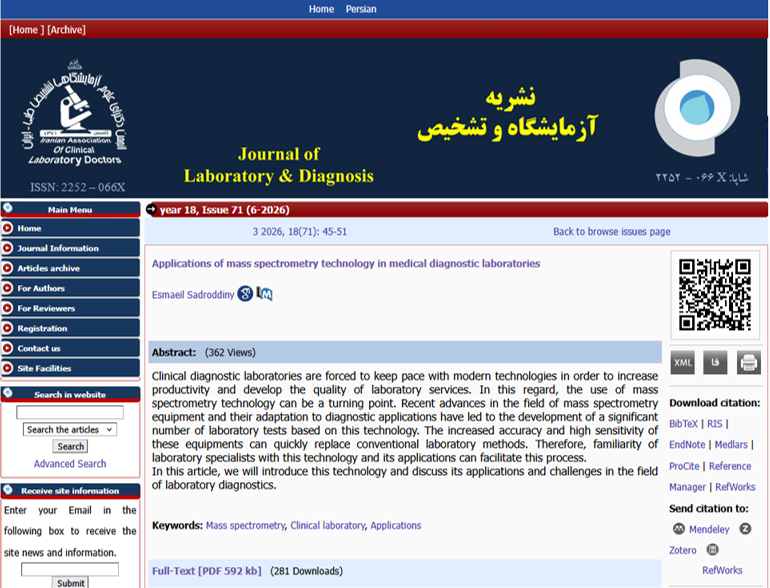Image resolution: width=770 pixels, height=588 pixels.
Task: Send citation to RefWorks link
Action: tap(722, 570)
